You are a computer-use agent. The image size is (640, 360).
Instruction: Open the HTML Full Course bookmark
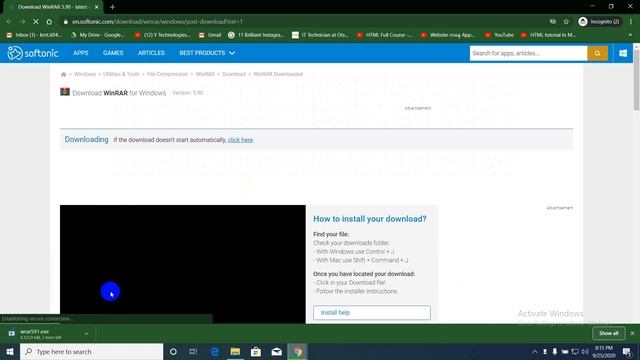384,35
